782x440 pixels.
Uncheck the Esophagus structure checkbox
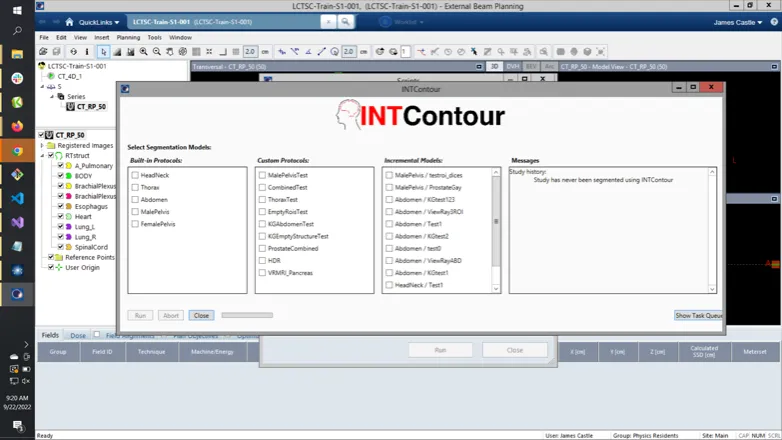point(61,206)
